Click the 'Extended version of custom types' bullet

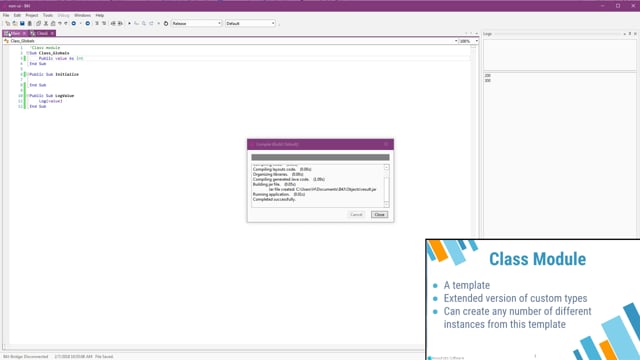point(516,298)
